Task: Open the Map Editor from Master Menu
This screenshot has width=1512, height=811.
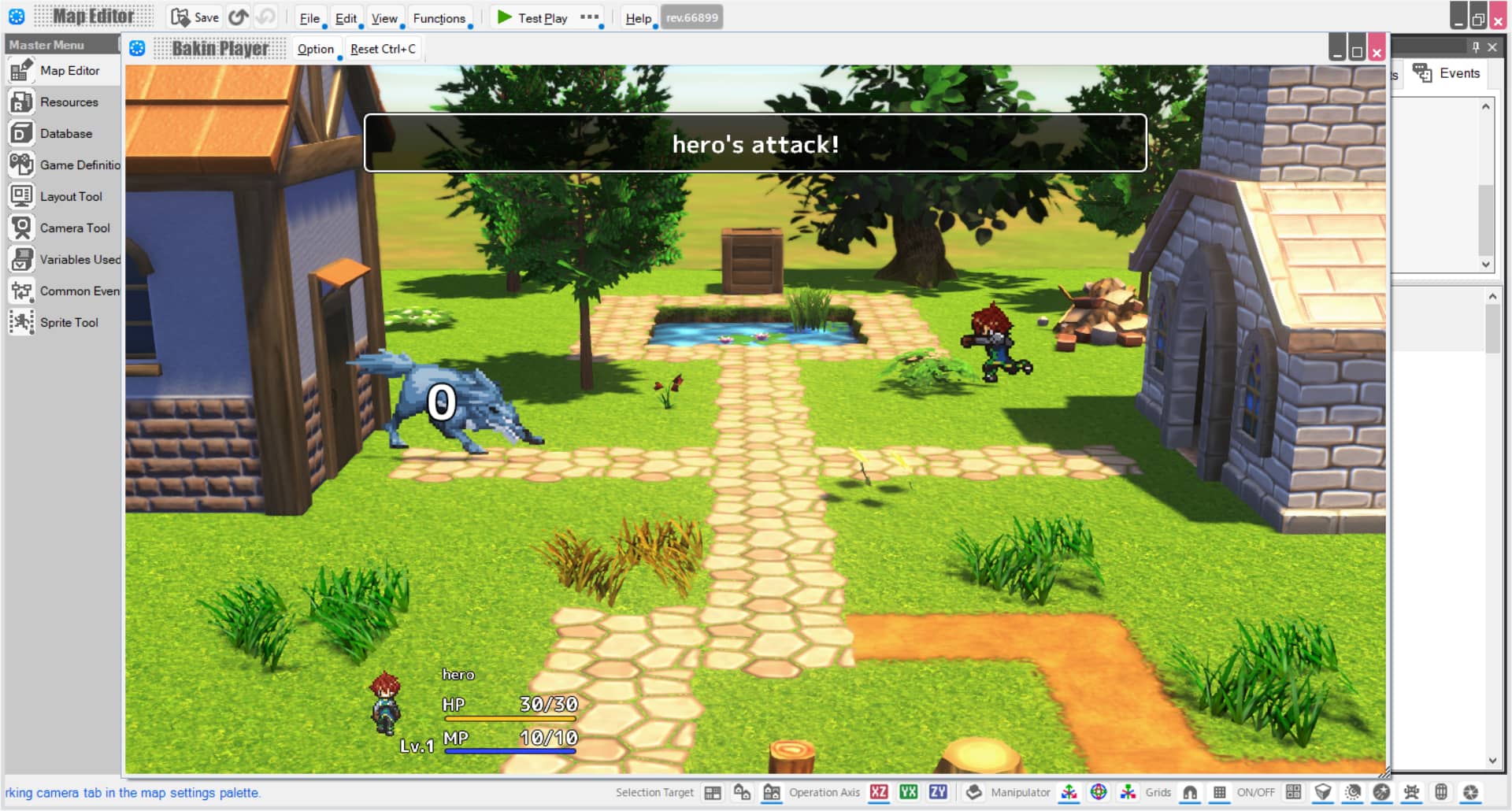Action: tap(63, 71)
